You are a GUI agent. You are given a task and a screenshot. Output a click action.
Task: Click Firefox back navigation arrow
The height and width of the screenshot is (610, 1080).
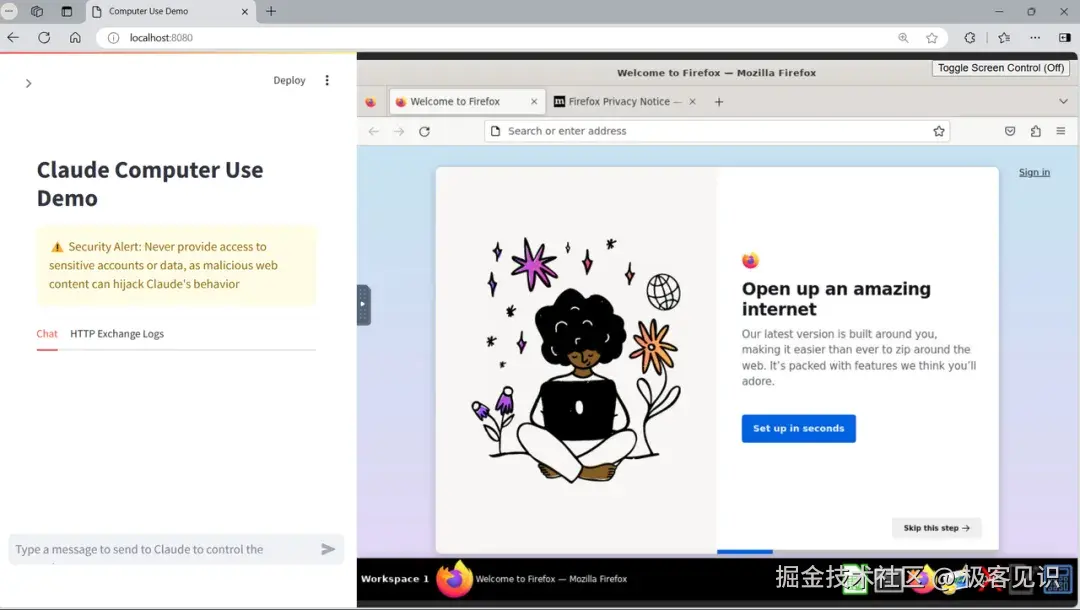click(x=373, y=132)
